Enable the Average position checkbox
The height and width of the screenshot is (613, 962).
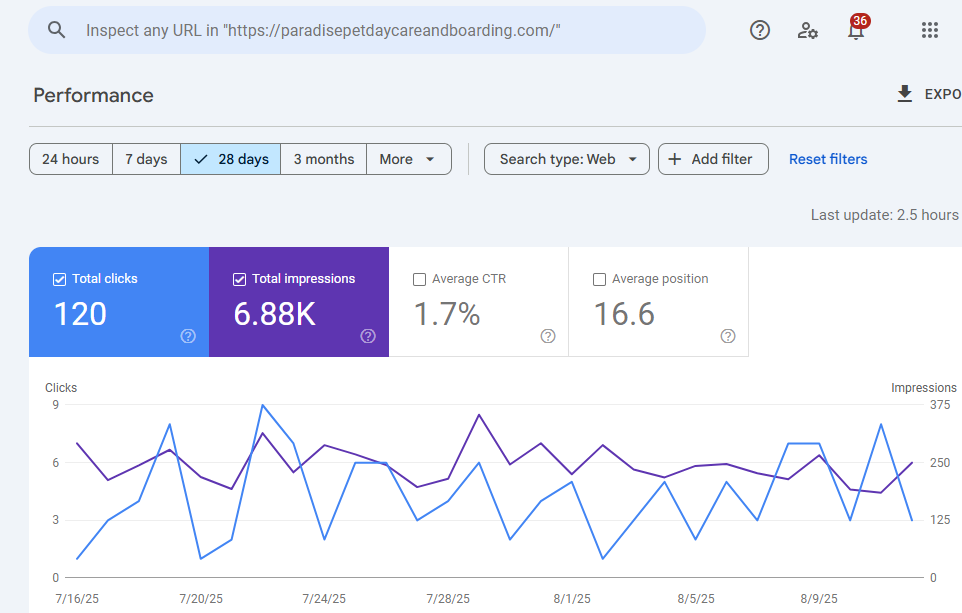point(599,279)
